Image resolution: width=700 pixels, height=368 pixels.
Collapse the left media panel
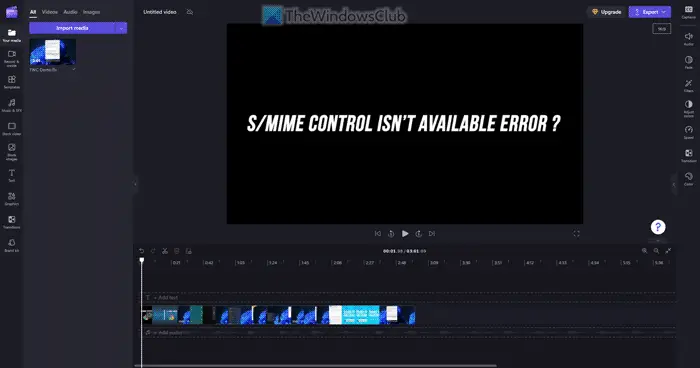[135, 184]
